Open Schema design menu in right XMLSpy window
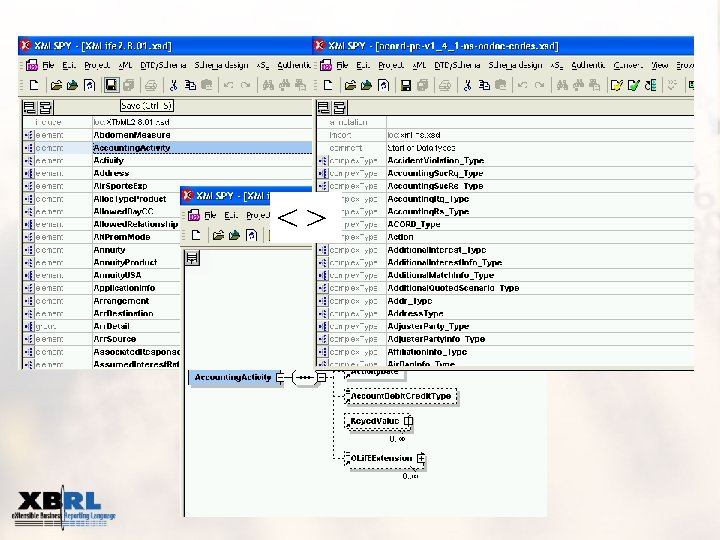 [x=515, y=65]
